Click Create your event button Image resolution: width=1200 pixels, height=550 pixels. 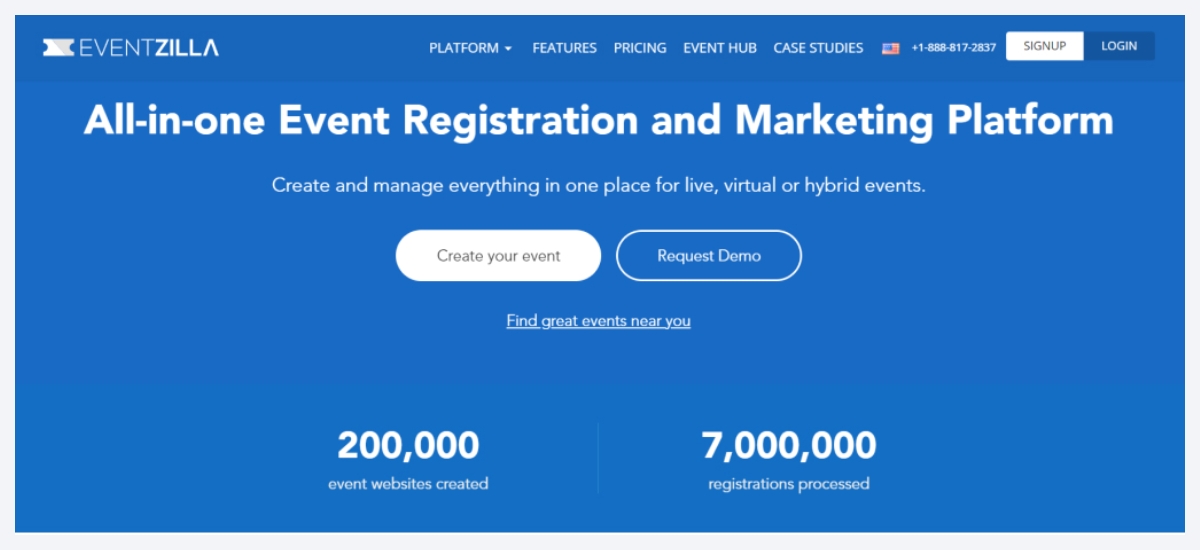click(498, 256)
